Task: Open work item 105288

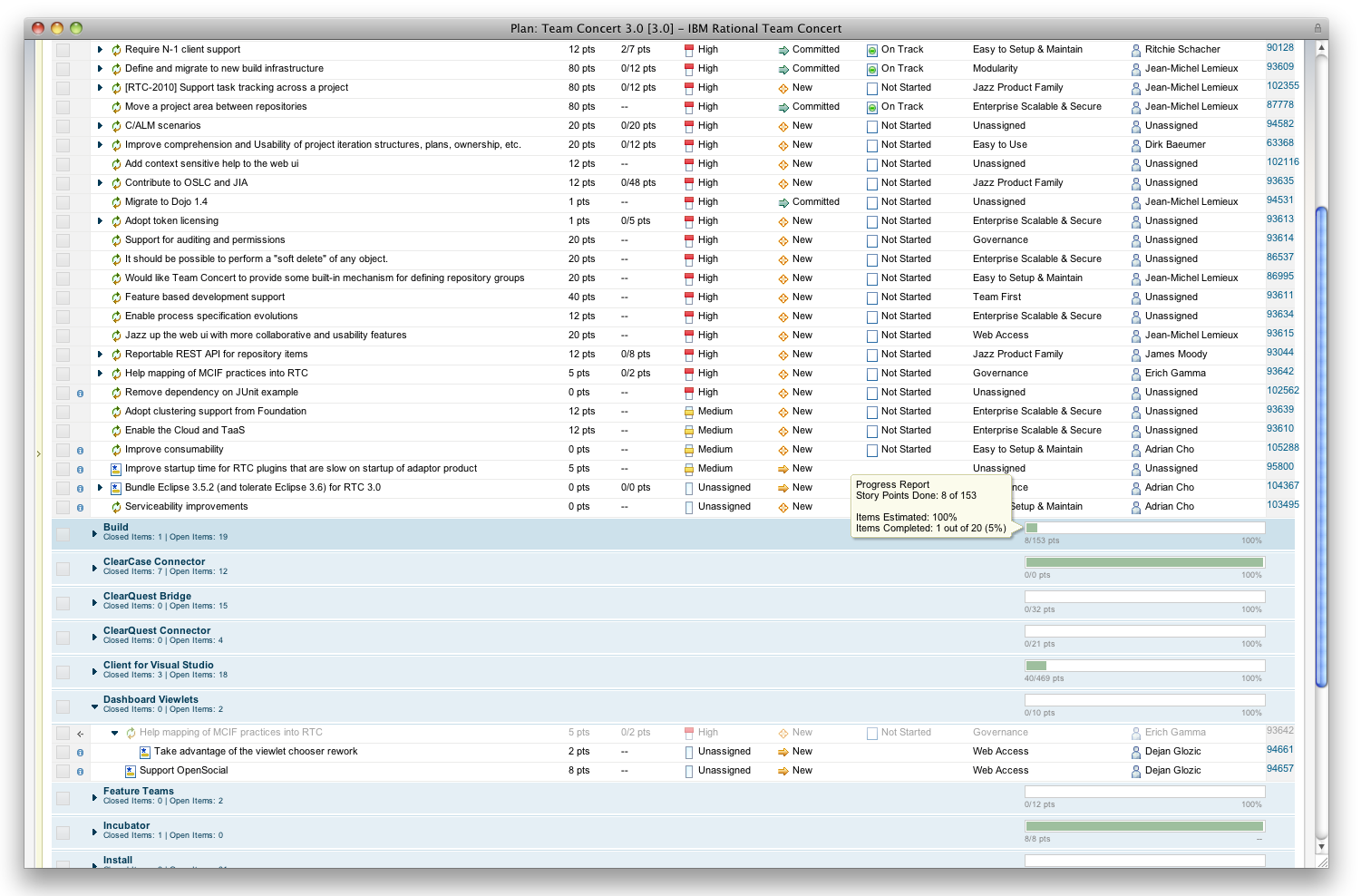Action: point(1283,447)
